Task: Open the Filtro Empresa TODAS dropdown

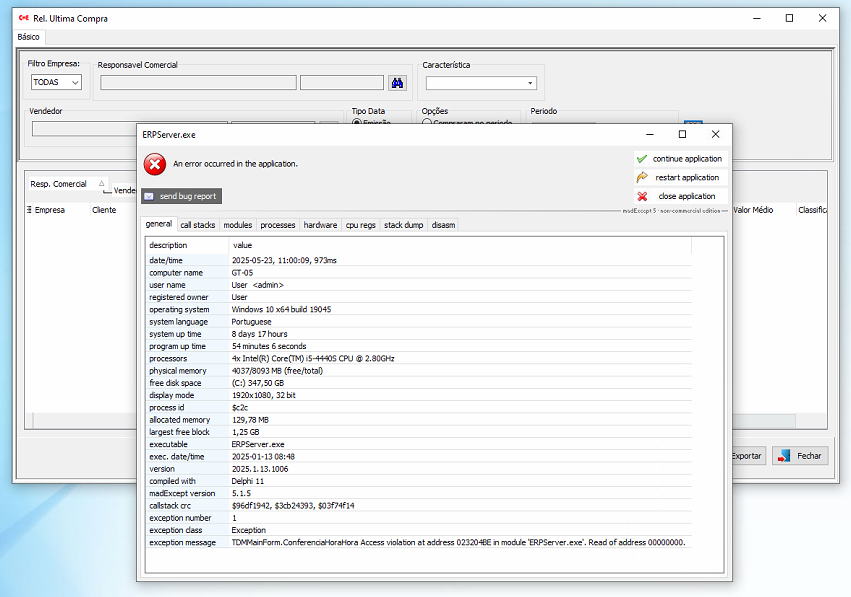Action: pos(56,82)
